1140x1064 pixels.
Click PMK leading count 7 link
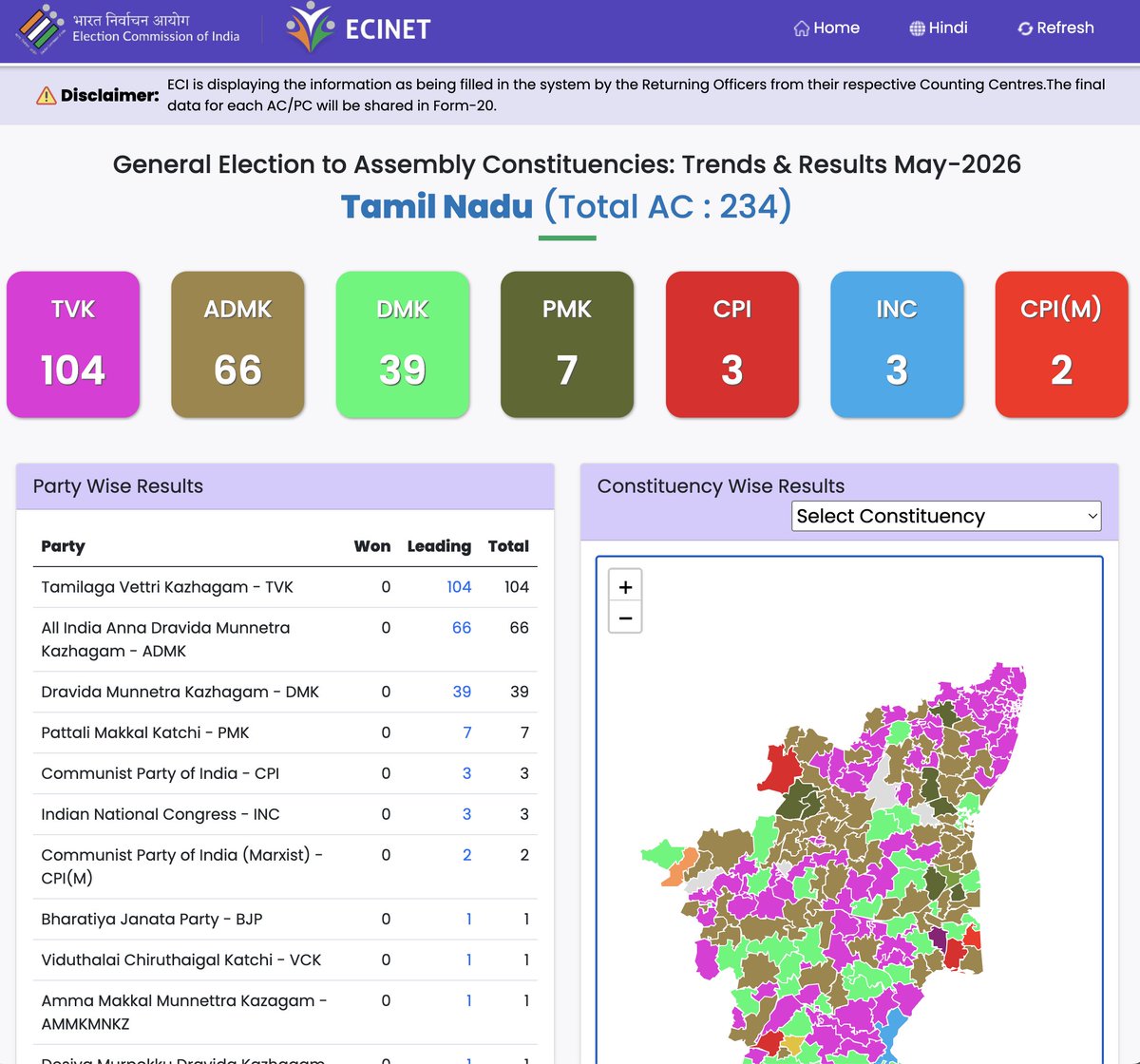click(467, 732)
